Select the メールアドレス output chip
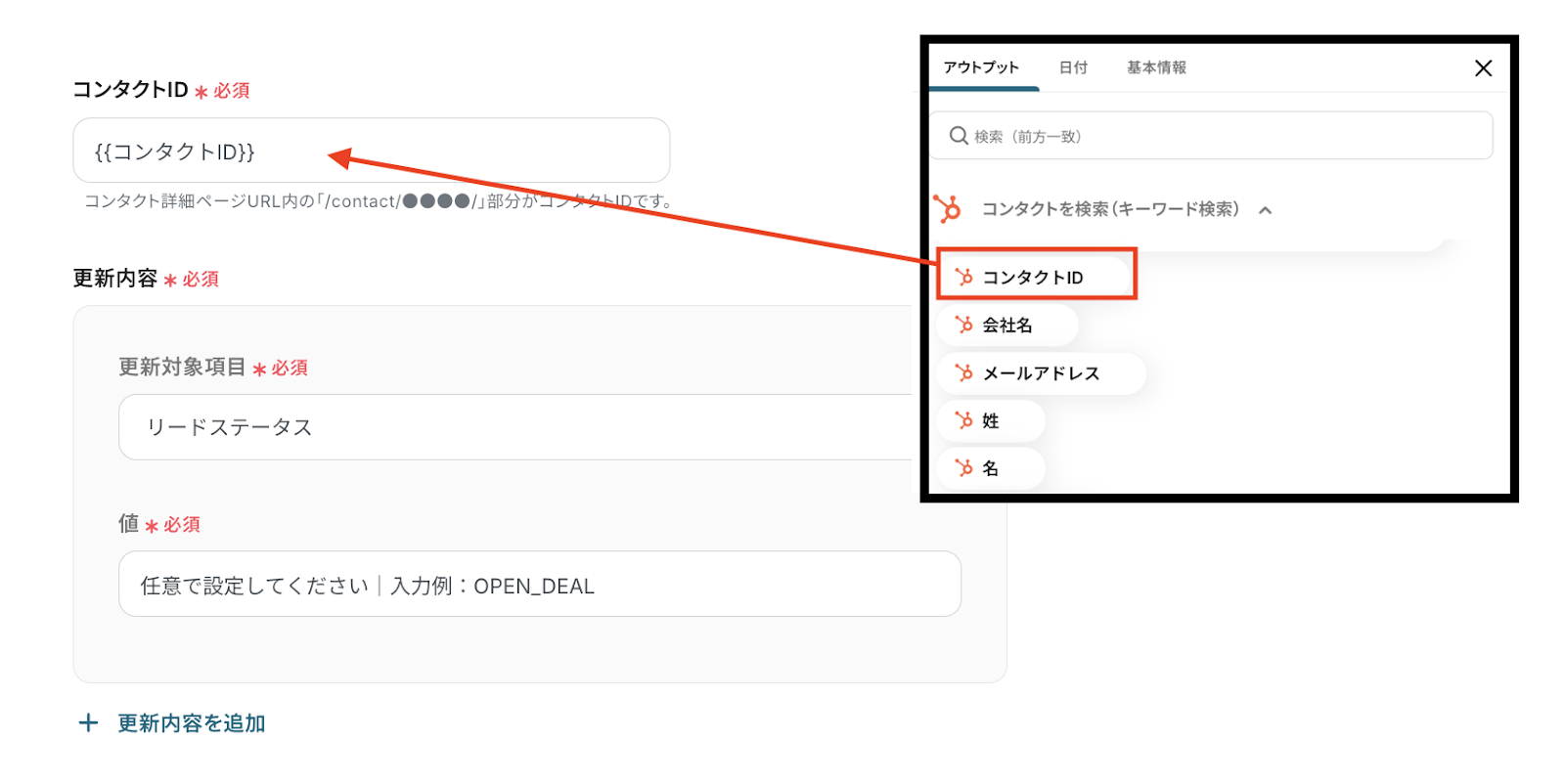This screenshot has width=1565, height=784. [1041, 373]
